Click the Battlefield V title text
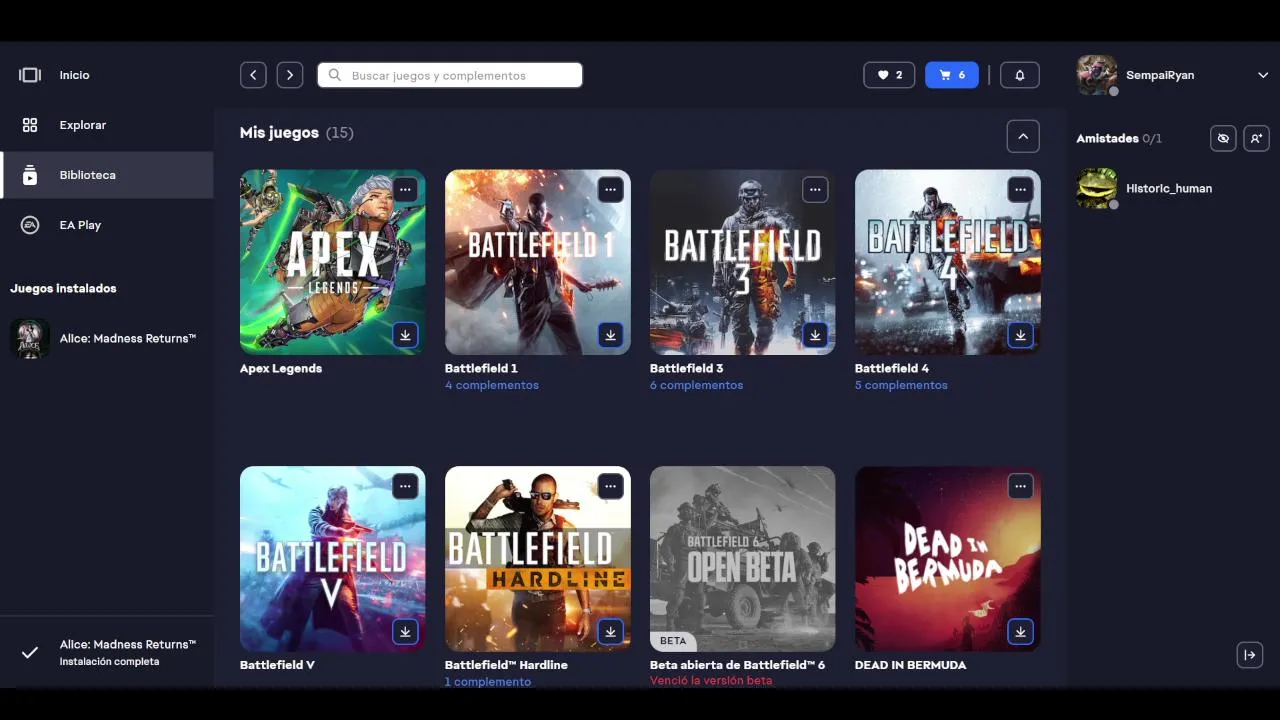 coord(277,665)
